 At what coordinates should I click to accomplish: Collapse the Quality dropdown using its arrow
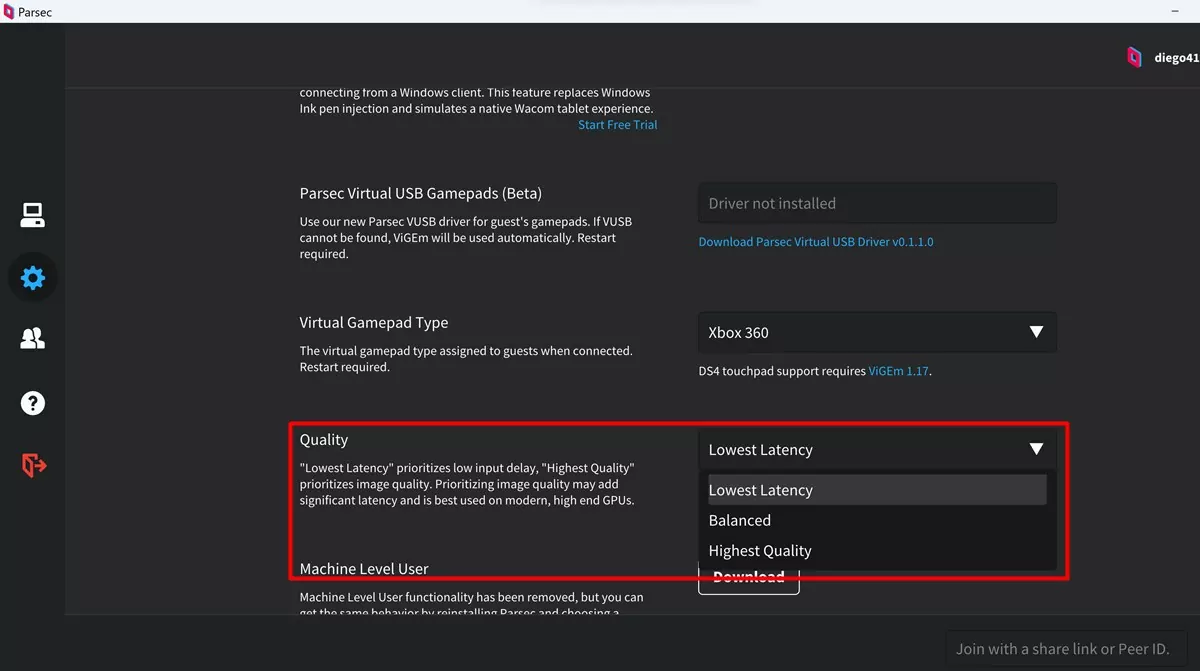[1036, 449]
